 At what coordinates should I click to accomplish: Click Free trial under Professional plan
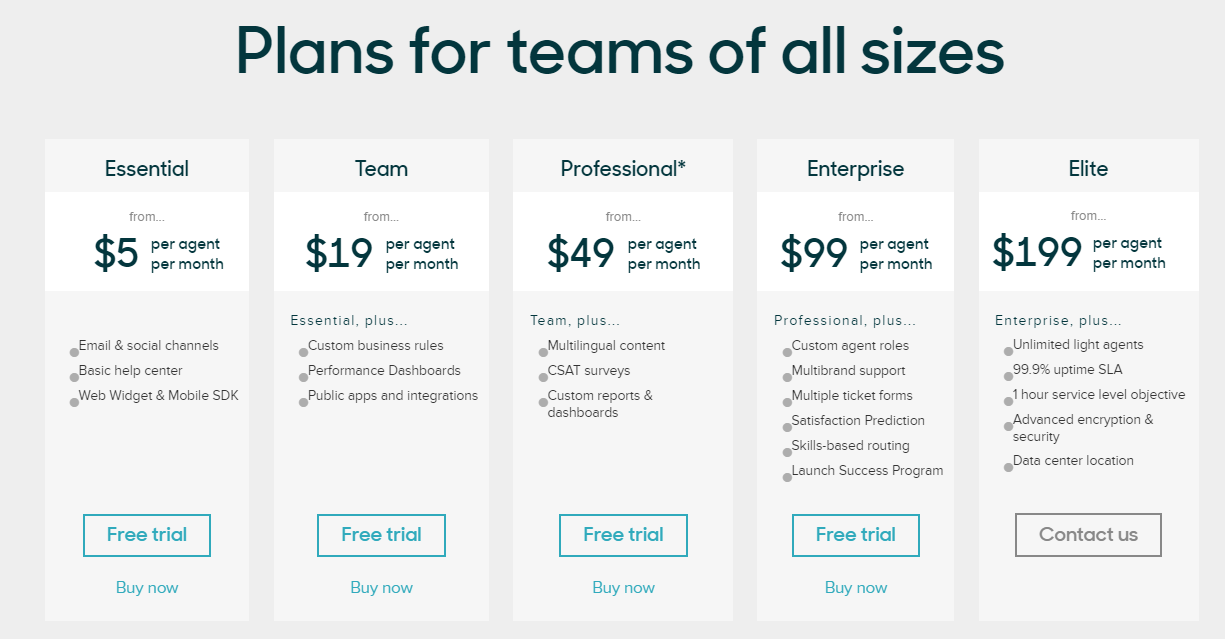623,535
